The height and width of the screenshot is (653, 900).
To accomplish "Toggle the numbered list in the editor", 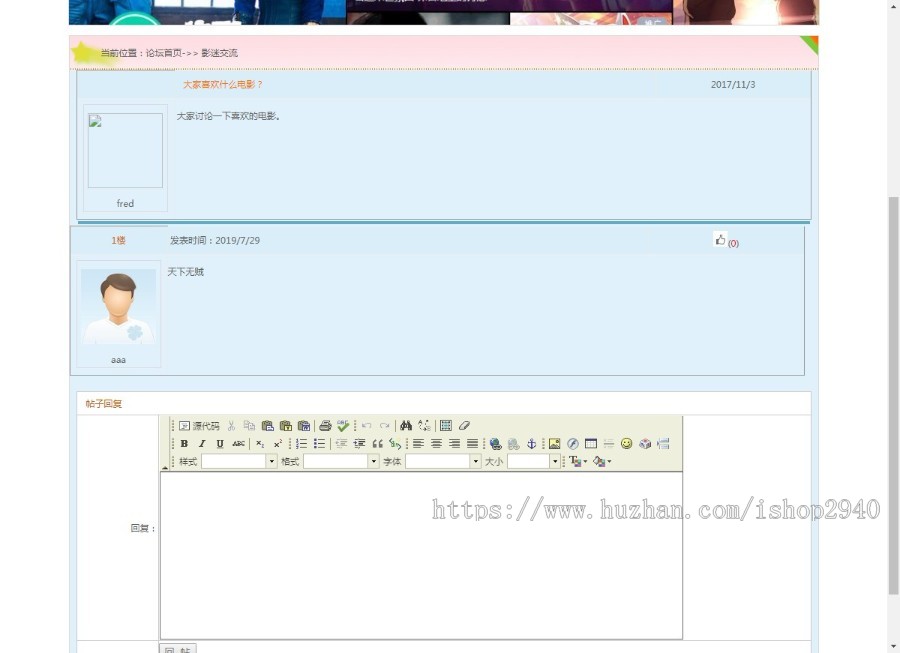I will tap(300, 441).
